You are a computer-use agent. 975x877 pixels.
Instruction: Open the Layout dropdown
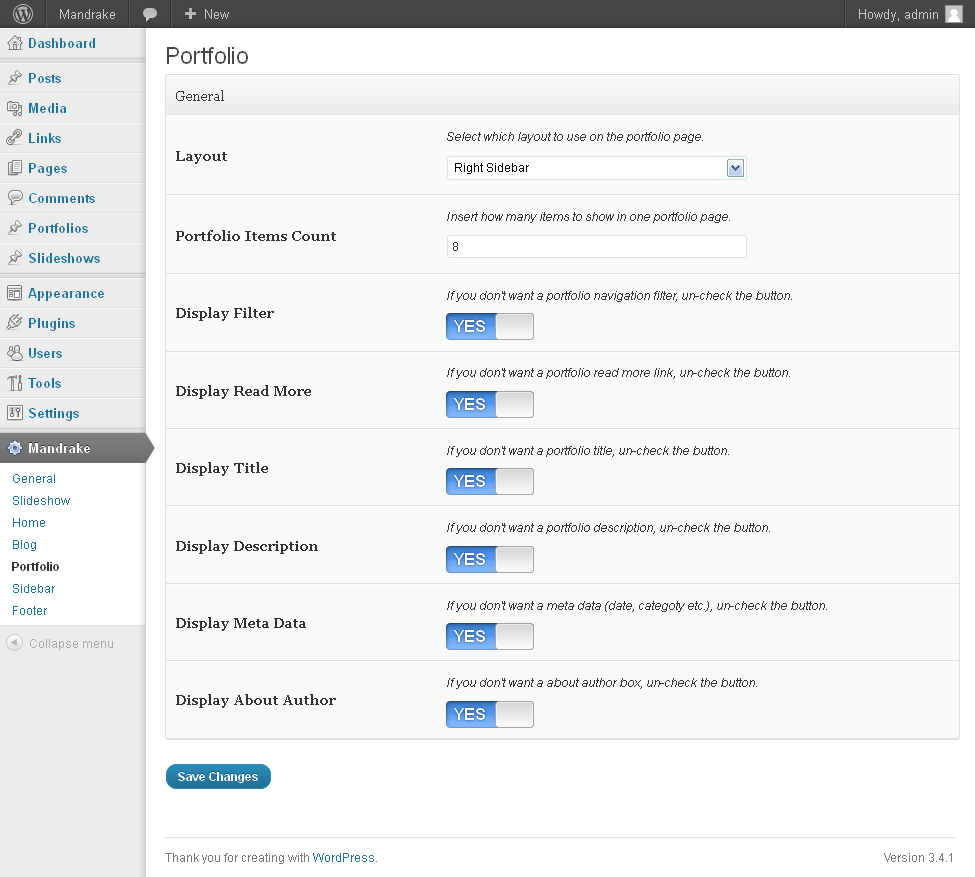coord(596,168)
